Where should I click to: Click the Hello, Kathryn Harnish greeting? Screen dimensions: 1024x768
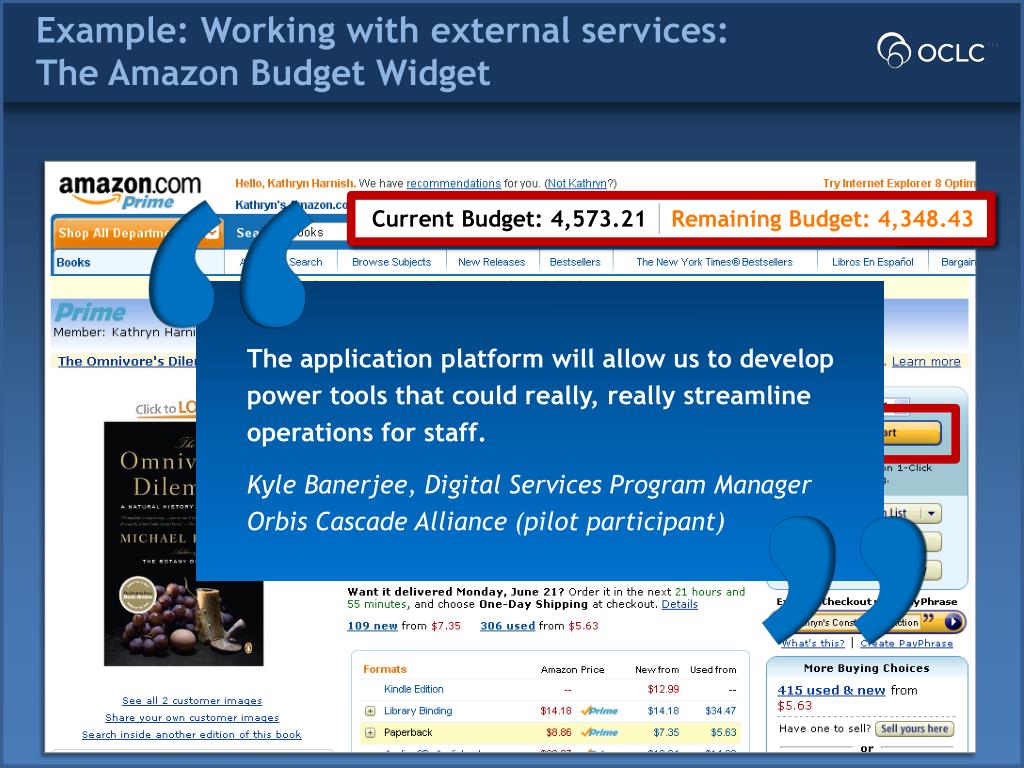(295, 184)
